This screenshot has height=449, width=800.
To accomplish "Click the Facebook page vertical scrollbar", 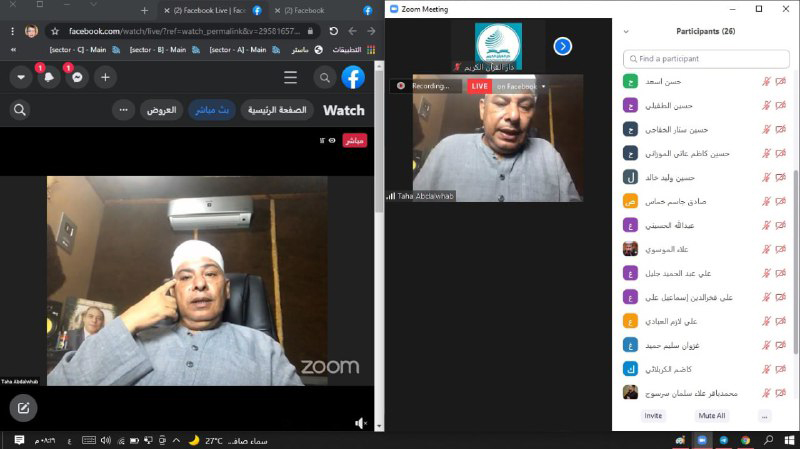I will pos(379,140).
